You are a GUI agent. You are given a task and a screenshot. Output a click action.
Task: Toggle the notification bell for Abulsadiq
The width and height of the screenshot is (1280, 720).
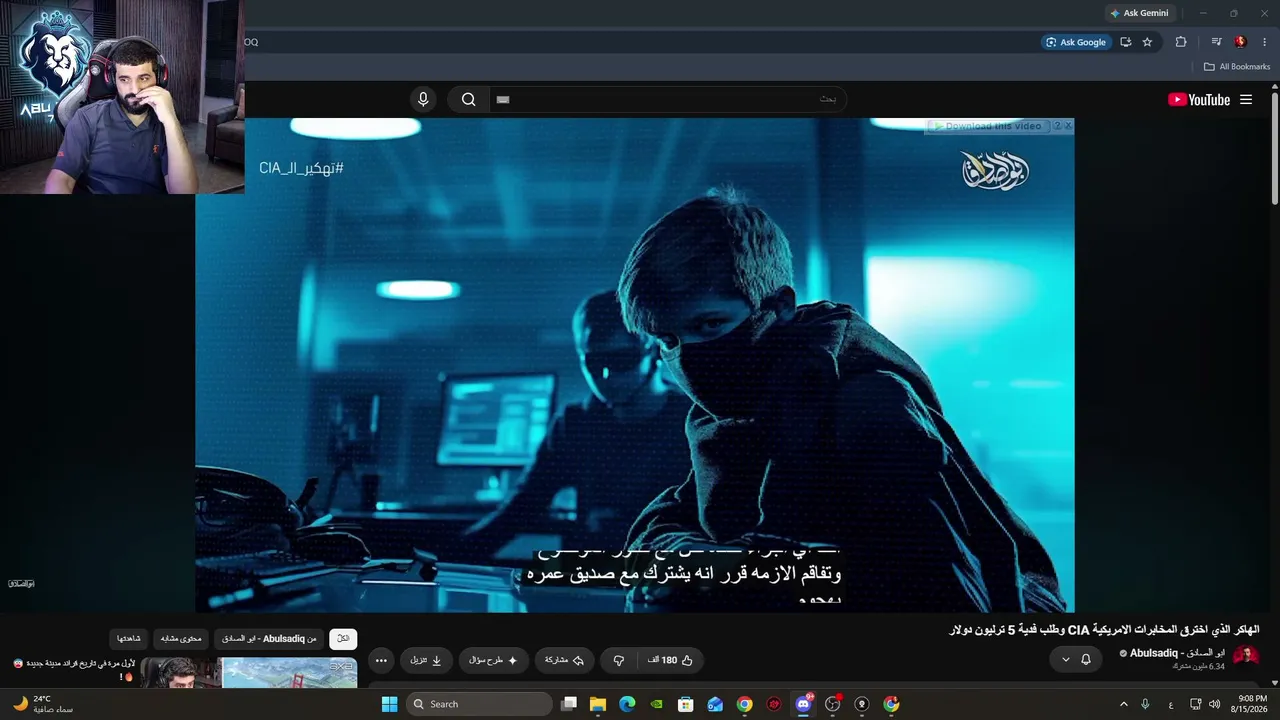point(1086,660)
